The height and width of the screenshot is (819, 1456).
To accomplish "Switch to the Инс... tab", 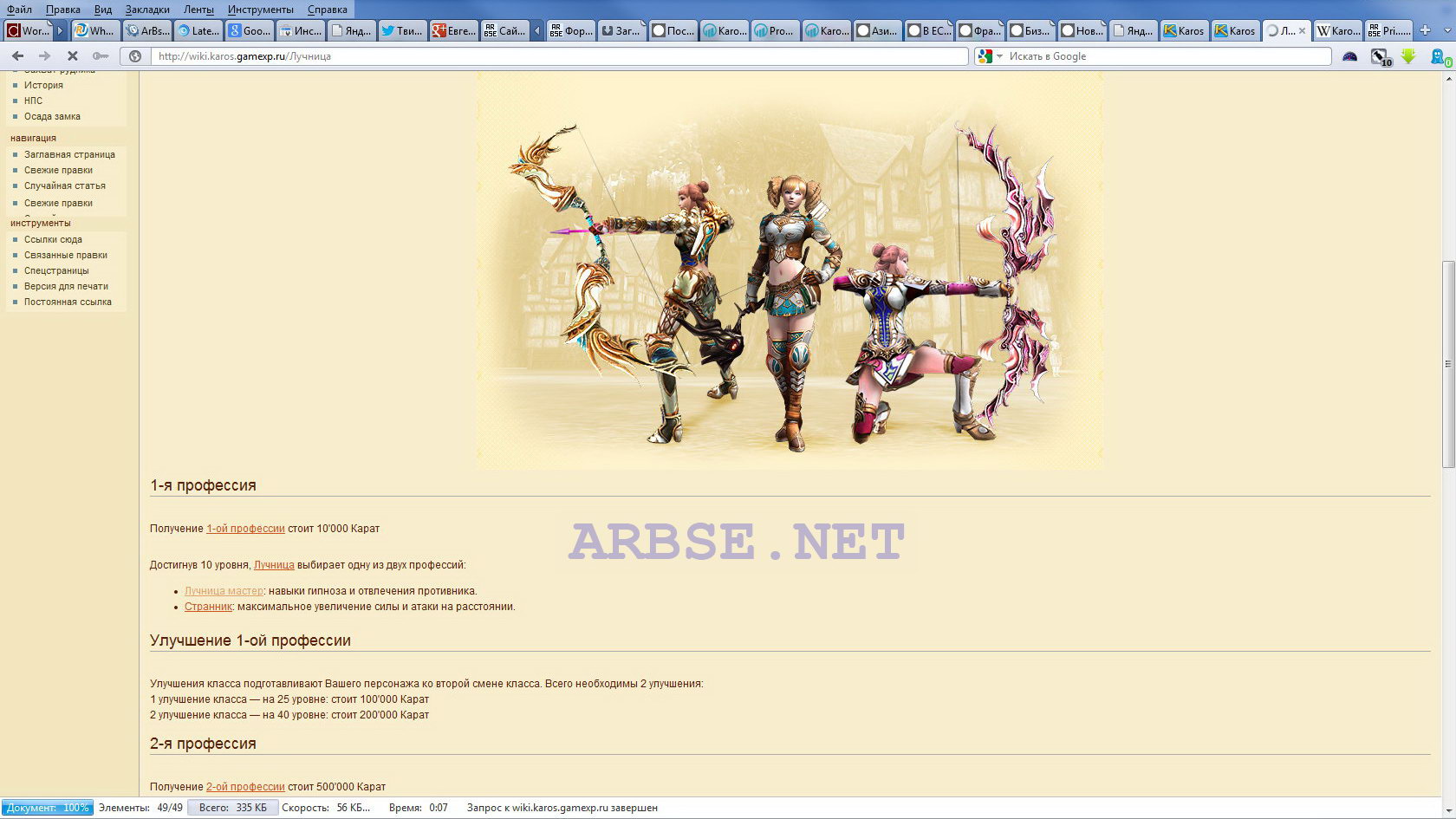I will tap(300, 30).
